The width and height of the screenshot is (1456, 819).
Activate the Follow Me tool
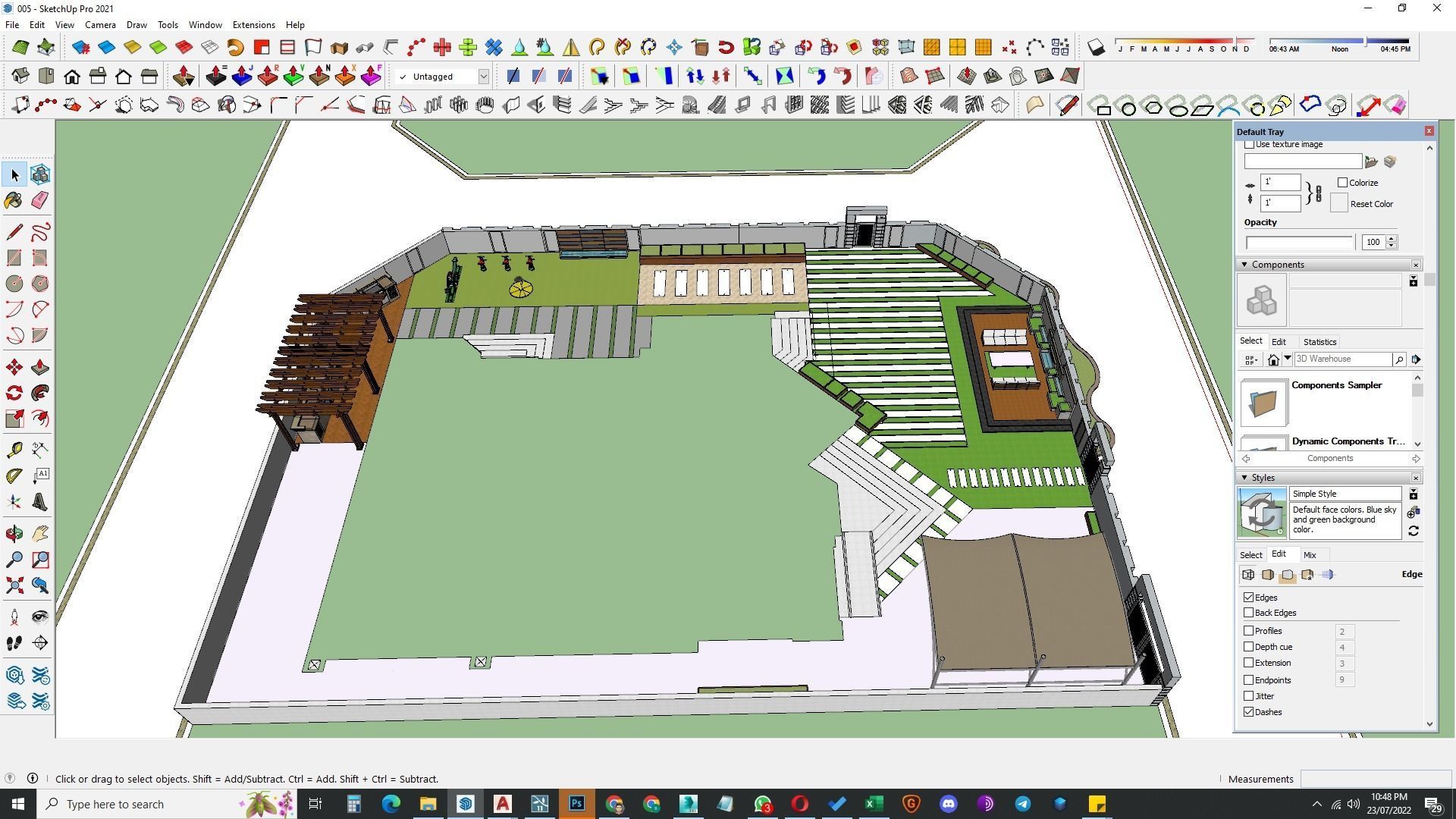(40, 393)
